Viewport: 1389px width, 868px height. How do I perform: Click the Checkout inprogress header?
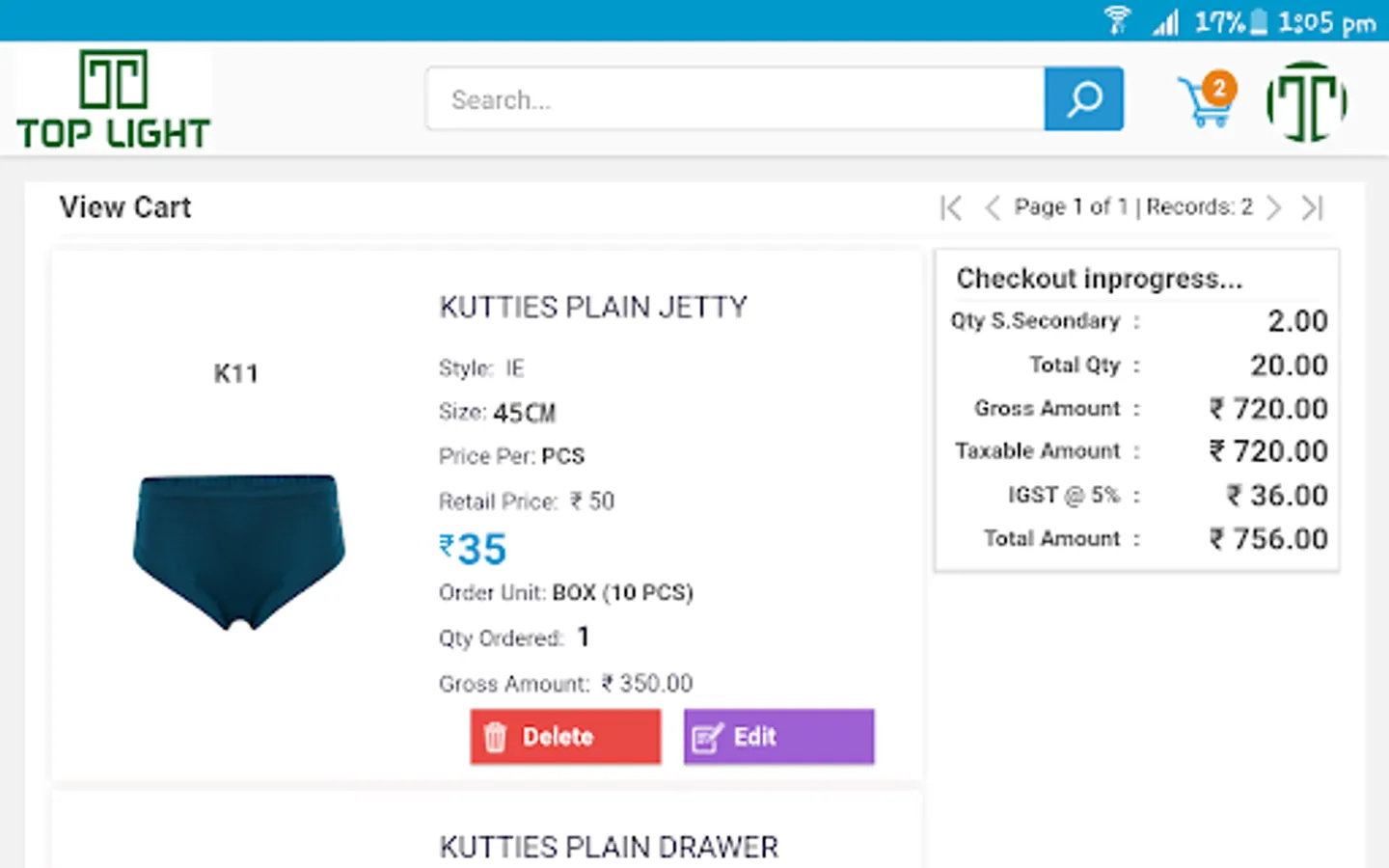pos(1099,279)
